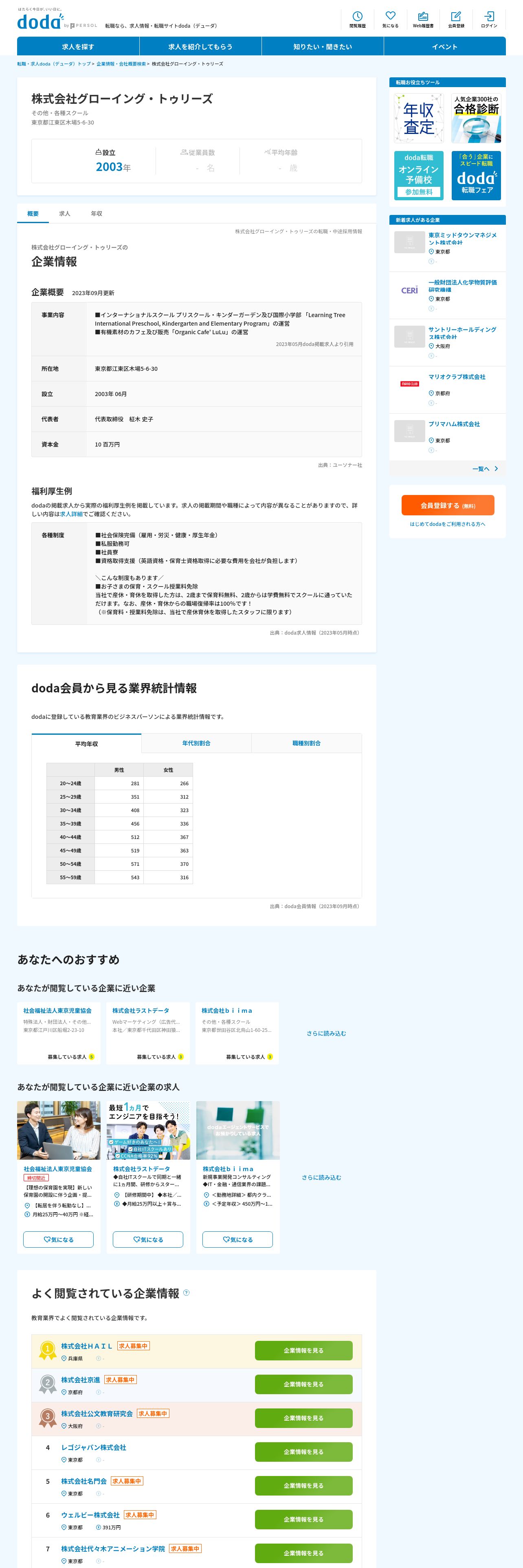Click the chevron arrow beside 一覧へ
The height and width of the screenshot is (1568, 523).
[496, 469]
